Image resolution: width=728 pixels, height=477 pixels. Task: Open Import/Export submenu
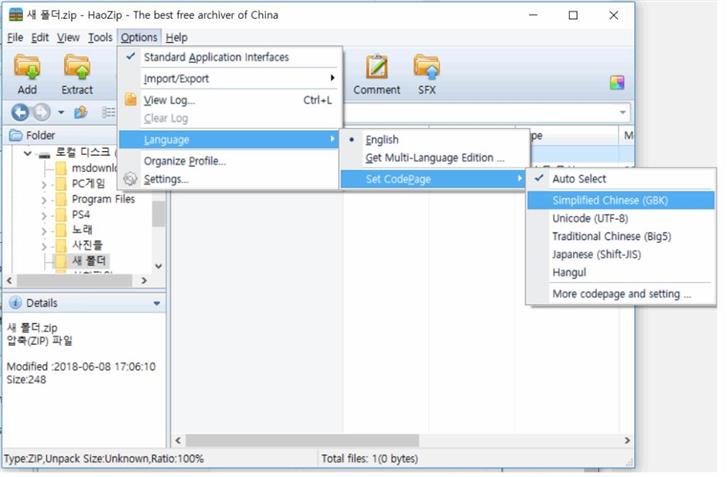tap(229, 78)
